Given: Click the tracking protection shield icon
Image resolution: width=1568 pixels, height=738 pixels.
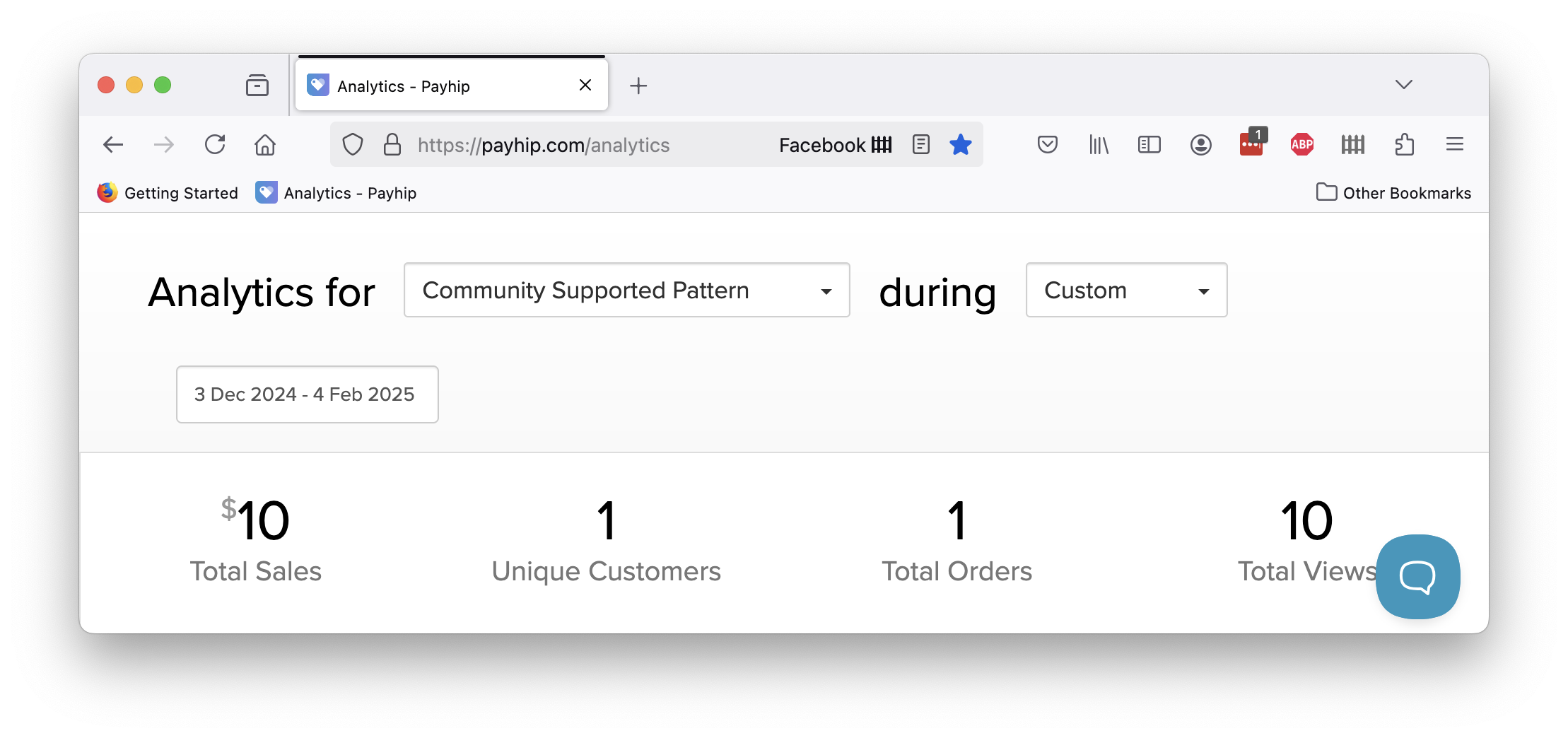Looking at the screenshot, I should point(353,145).
